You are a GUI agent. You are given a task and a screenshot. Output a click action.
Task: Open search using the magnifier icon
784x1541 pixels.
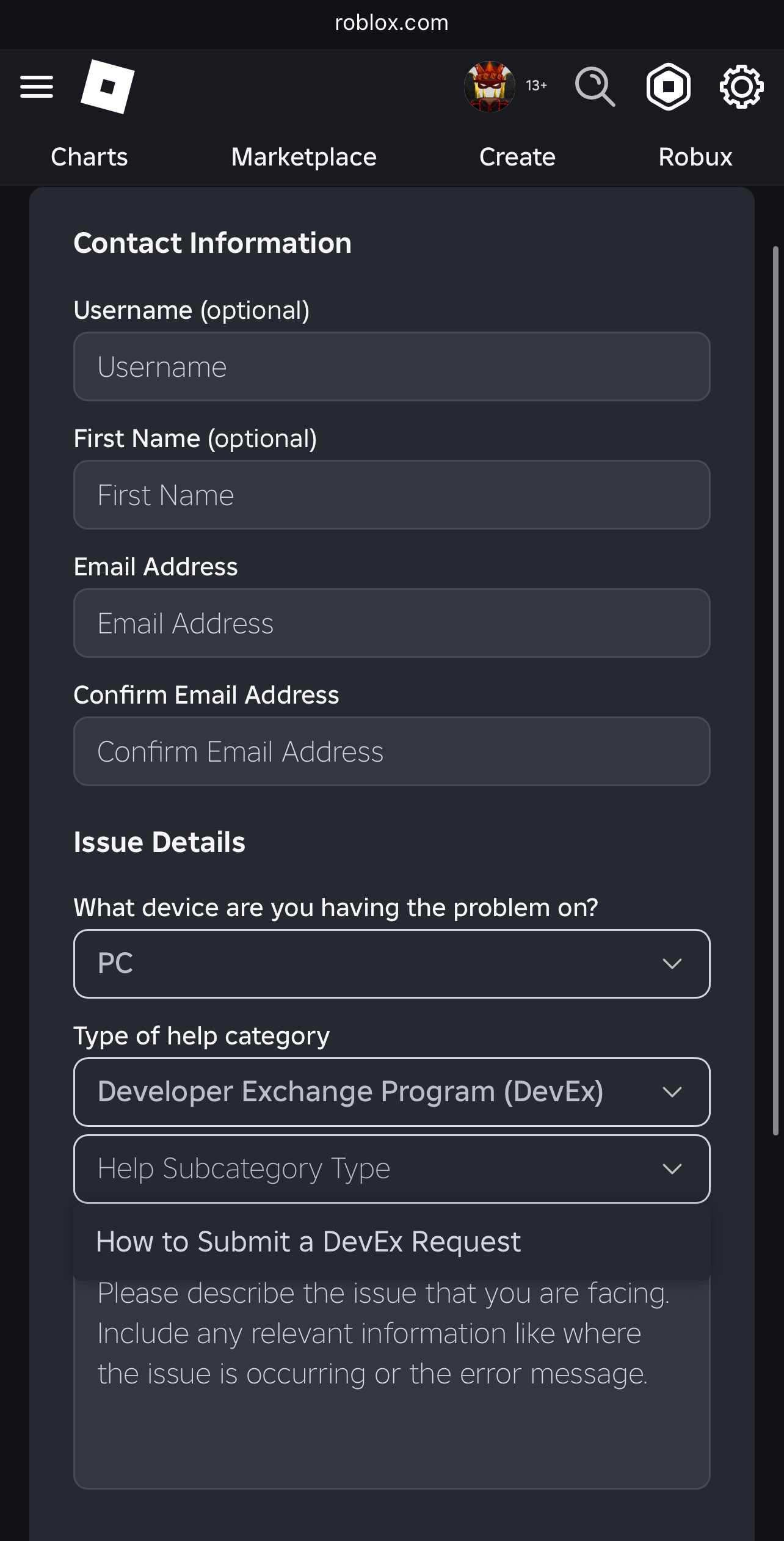[x=594, y=86]
